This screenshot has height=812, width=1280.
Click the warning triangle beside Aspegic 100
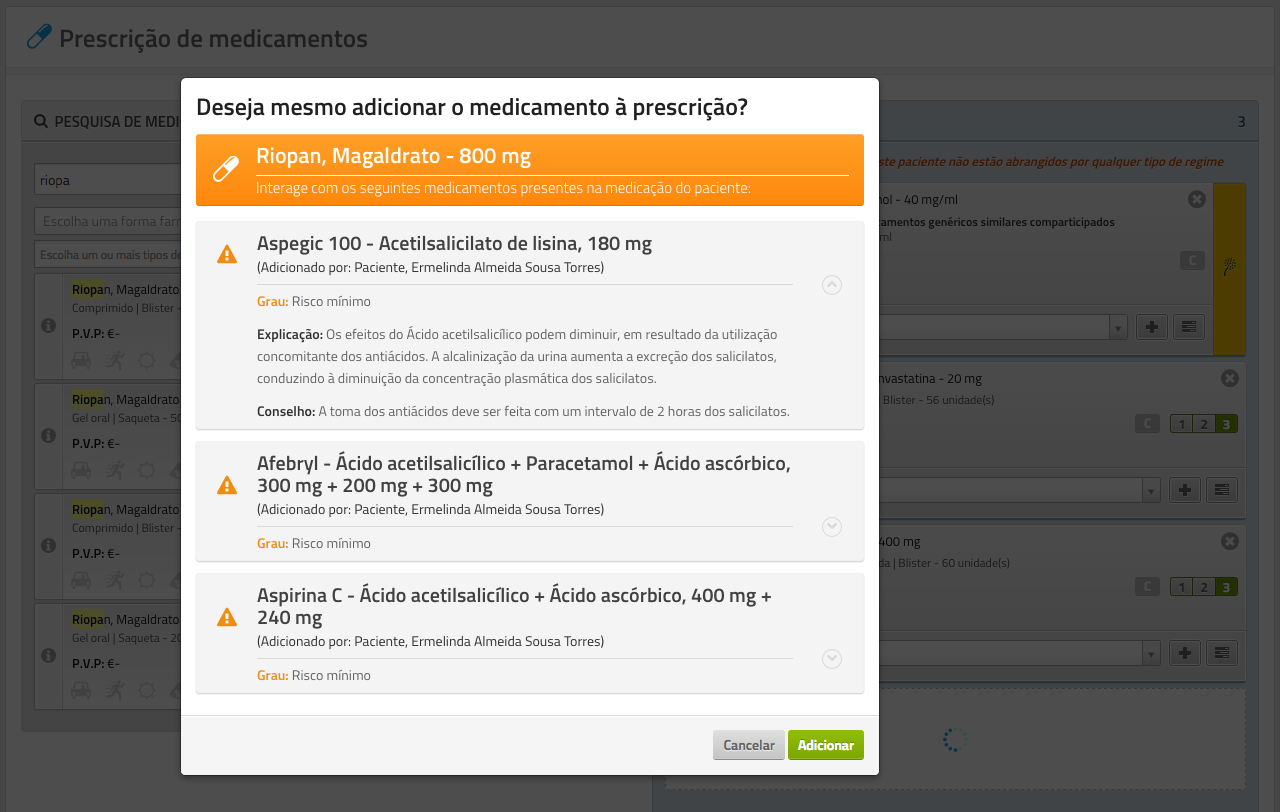[x=227, y=254]
